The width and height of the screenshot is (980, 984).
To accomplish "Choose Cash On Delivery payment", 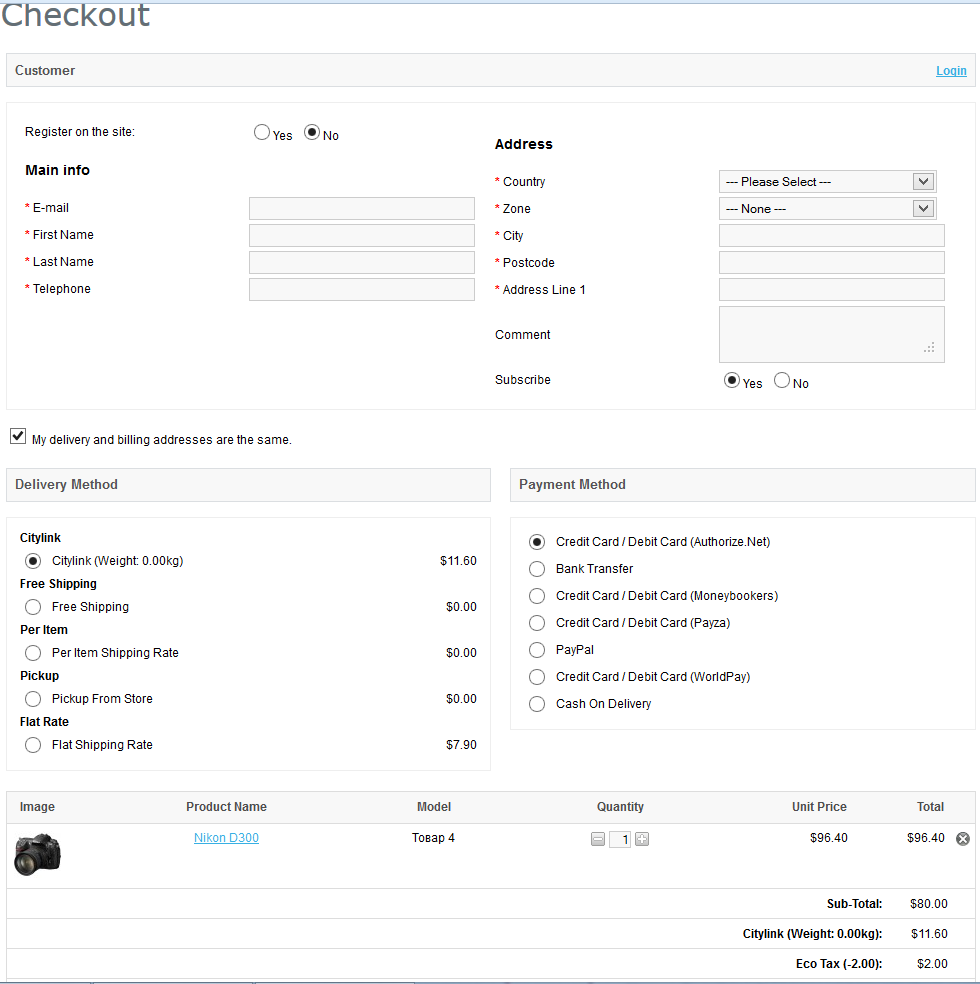I will point(537,704).
